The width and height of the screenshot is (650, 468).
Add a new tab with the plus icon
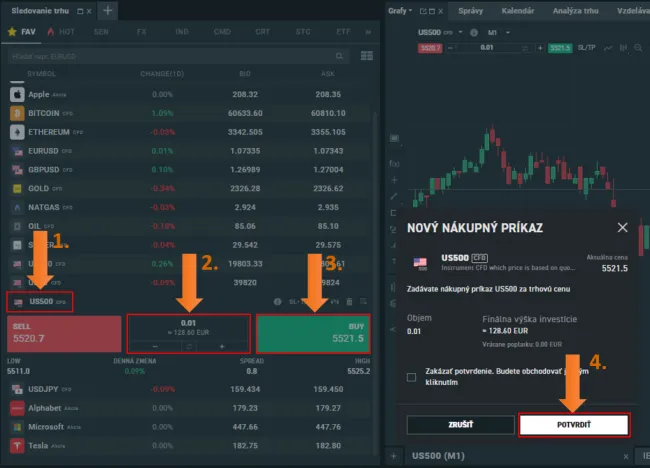pyautogui.click(x=108, y=11)
